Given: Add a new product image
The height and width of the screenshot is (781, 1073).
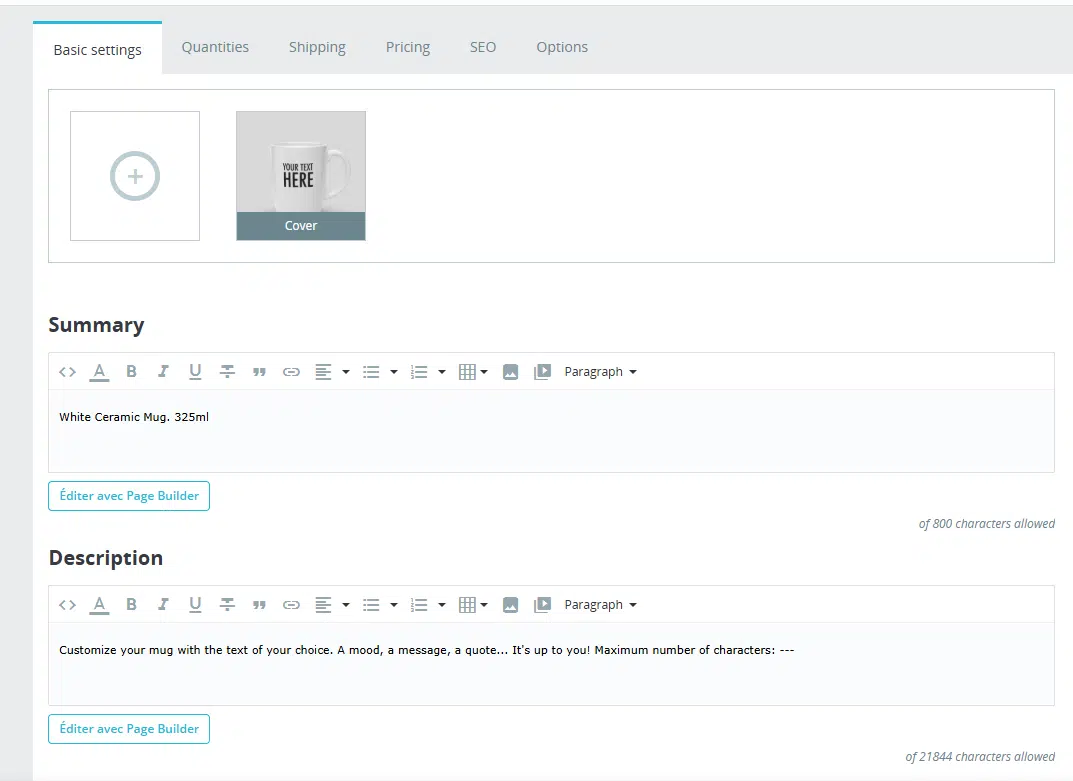Looking at the screenshot, I should 134,175.
